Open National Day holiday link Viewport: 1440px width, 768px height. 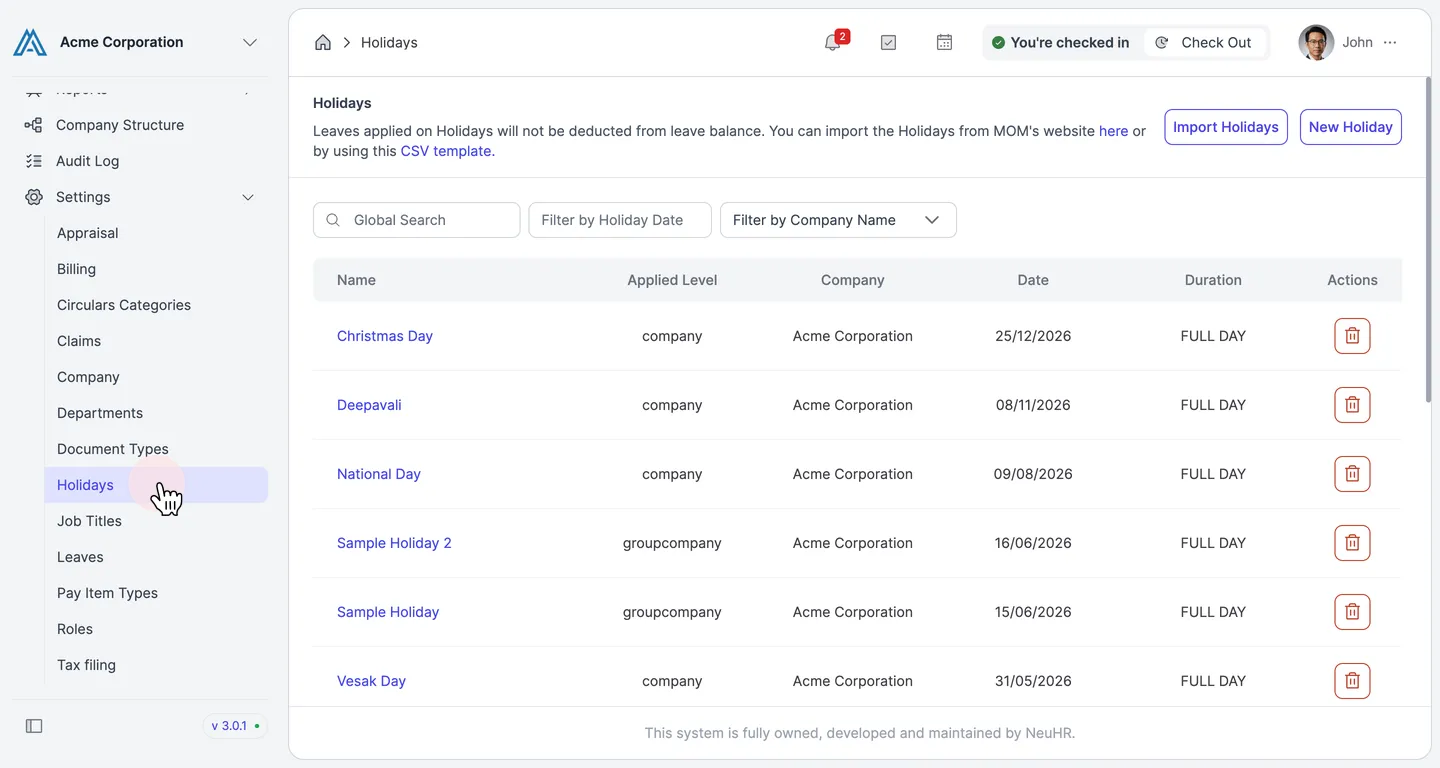pos(379,474)
